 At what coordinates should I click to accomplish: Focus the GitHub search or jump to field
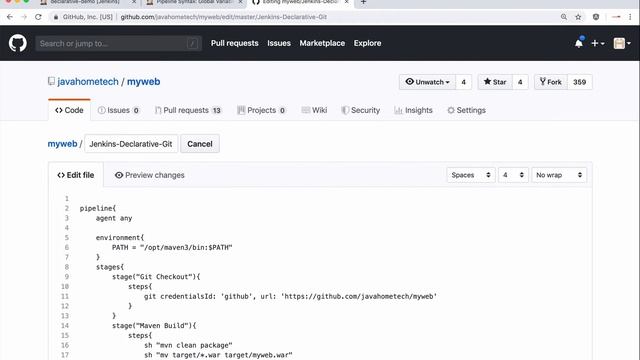118,43
